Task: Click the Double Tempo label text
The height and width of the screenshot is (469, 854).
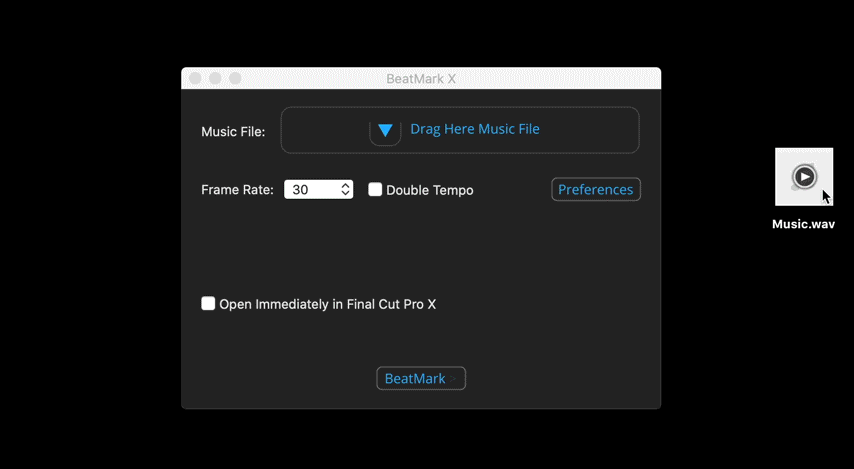Action: 430,190
